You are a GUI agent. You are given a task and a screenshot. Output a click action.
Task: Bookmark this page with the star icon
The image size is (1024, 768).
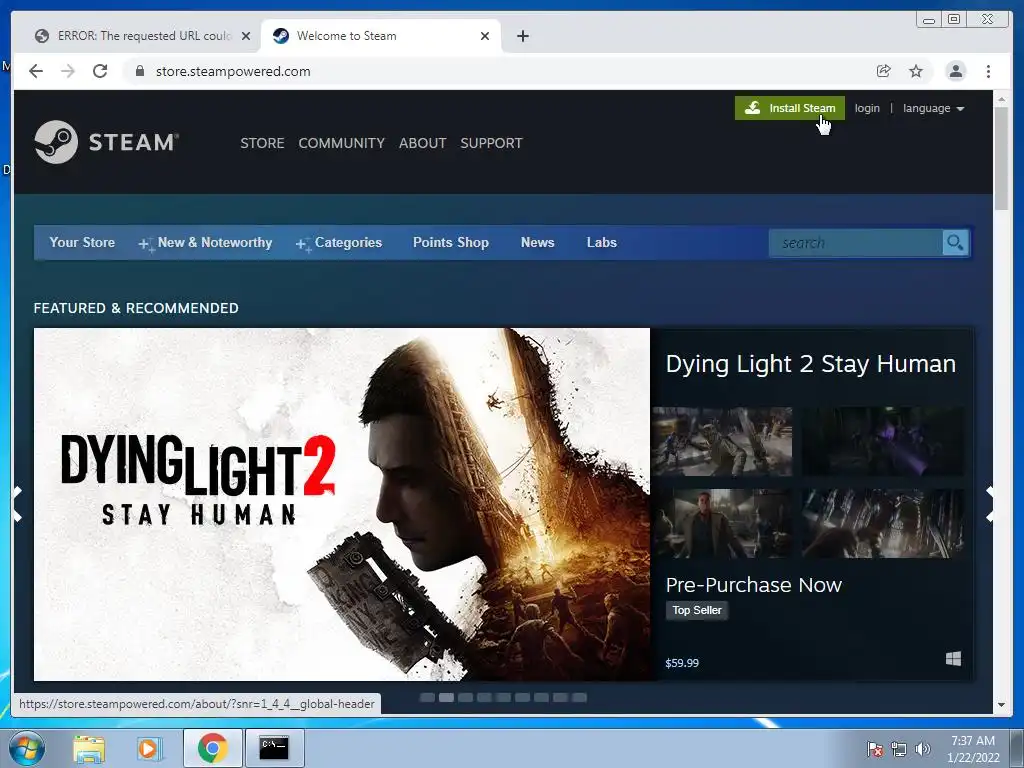pos(916,71)
